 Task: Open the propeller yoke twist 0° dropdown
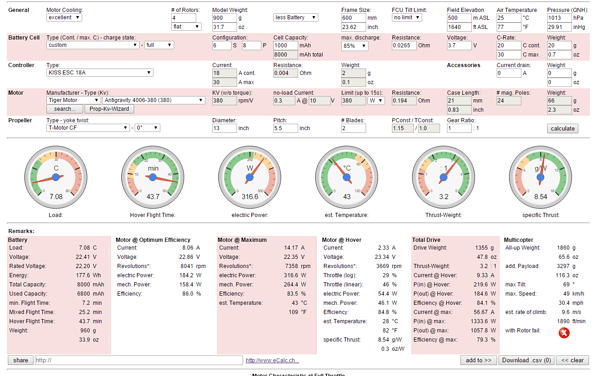pyautogui.click(x=147, y=128)
